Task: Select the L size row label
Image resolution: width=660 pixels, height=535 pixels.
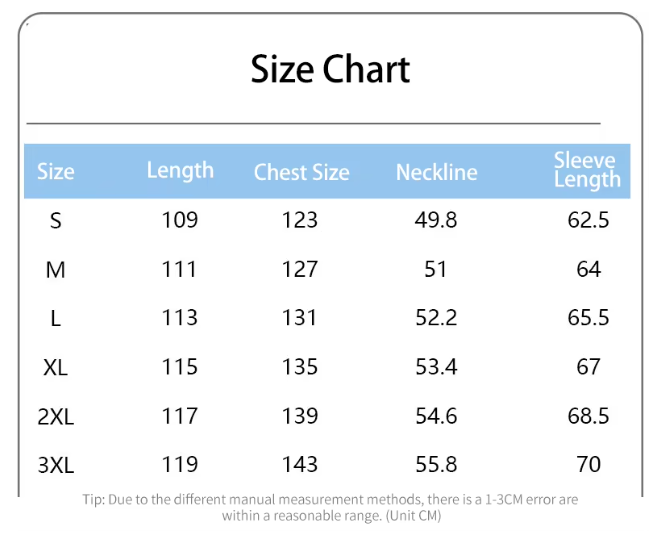Action: pyautogui.click(x=56, y=318)
